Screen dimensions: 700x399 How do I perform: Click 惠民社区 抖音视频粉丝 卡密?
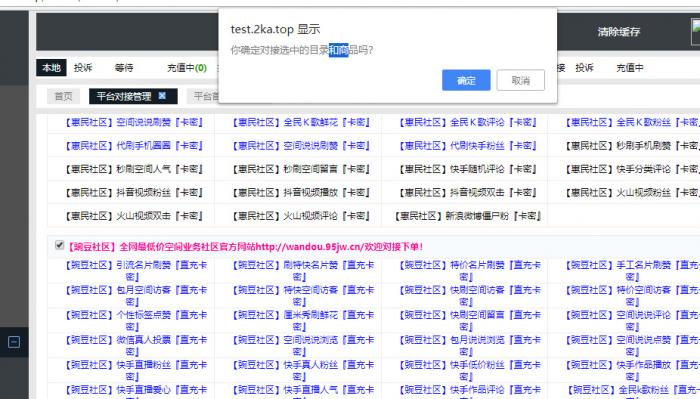point(134,193)
